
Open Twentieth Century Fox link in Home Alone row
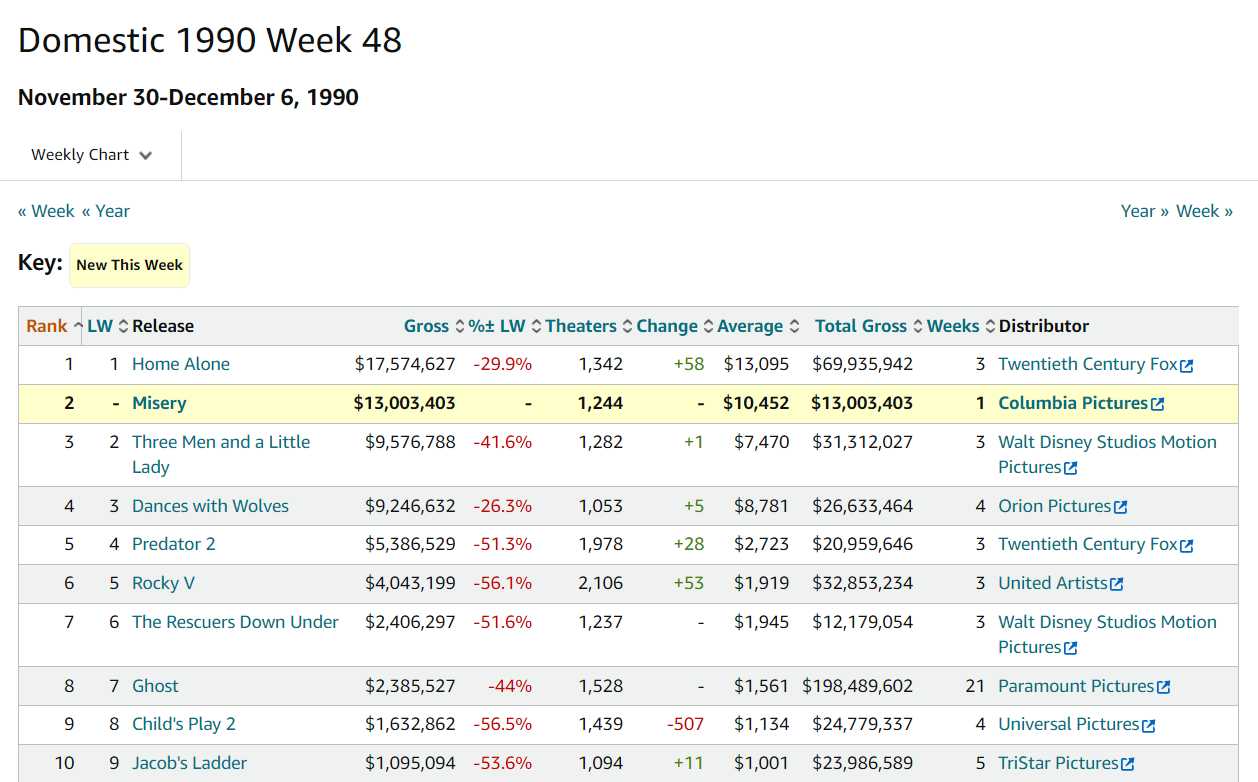tap(1088, 364)
